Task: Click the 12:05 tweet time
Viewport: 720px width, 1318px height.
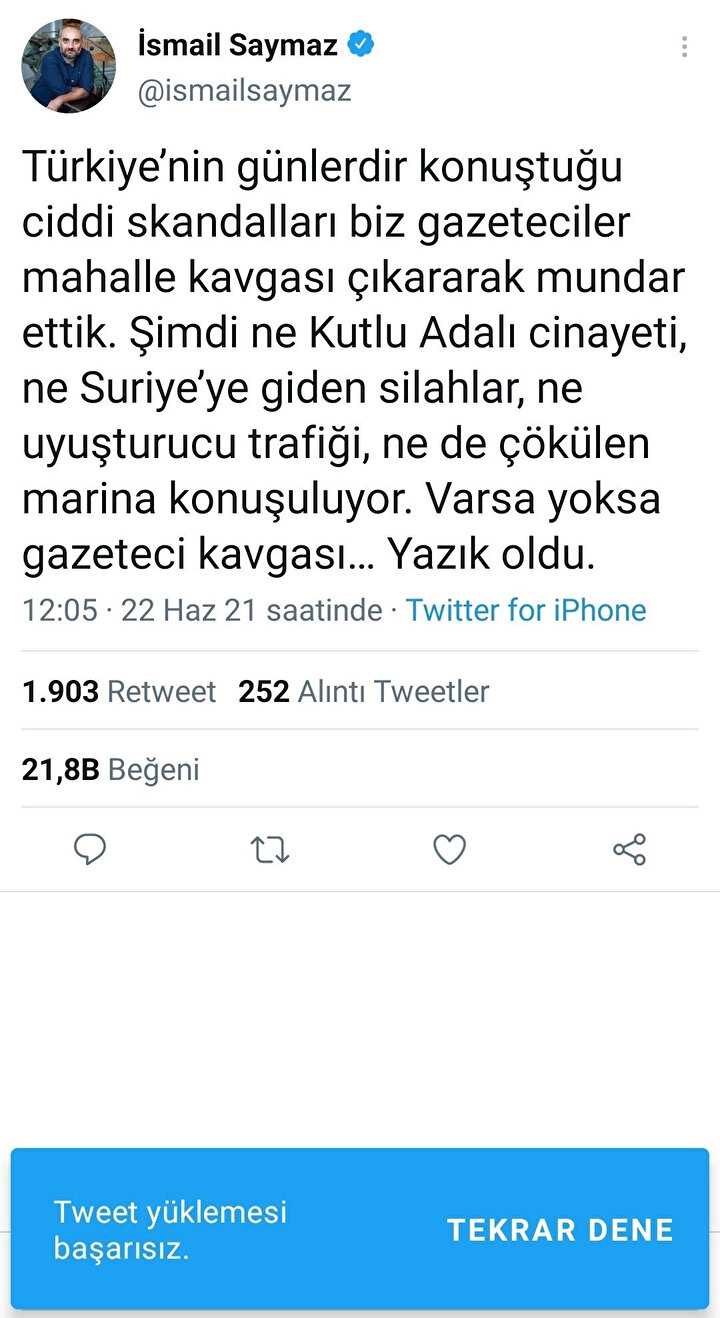Action: (x=60, y=610)
